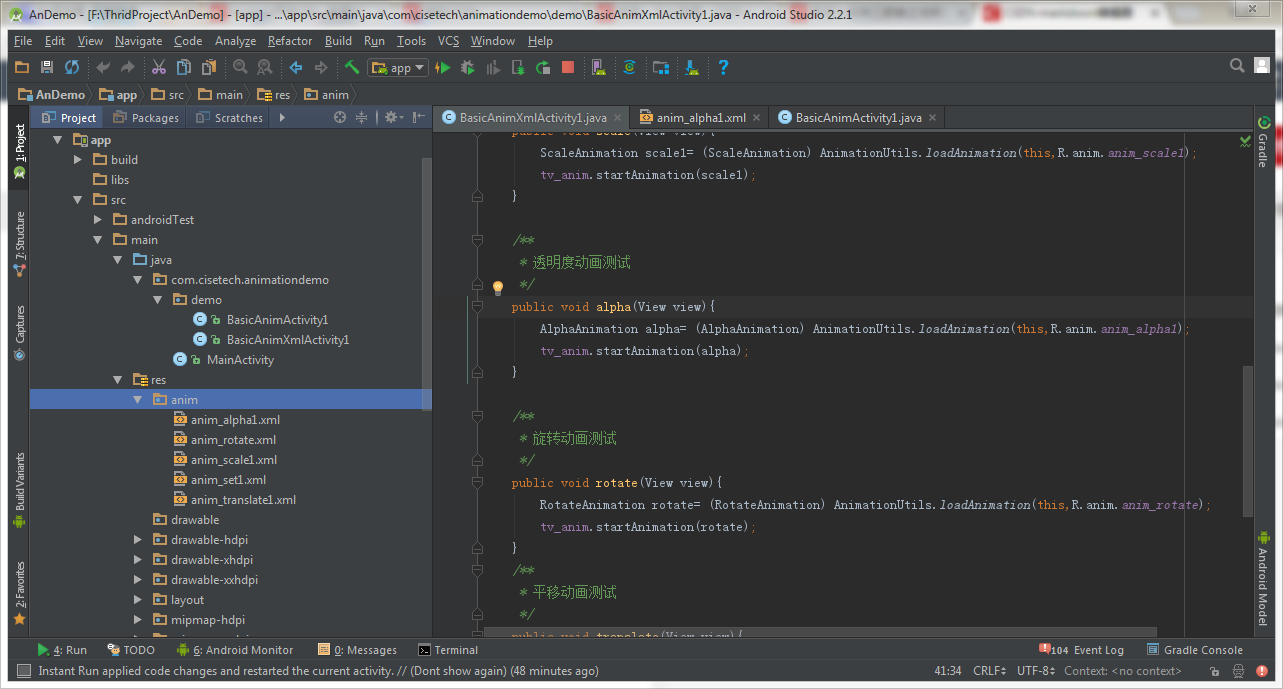Open the AVD Manager icon
This screenshot has height=689, width=1283.
pos(598,67)
